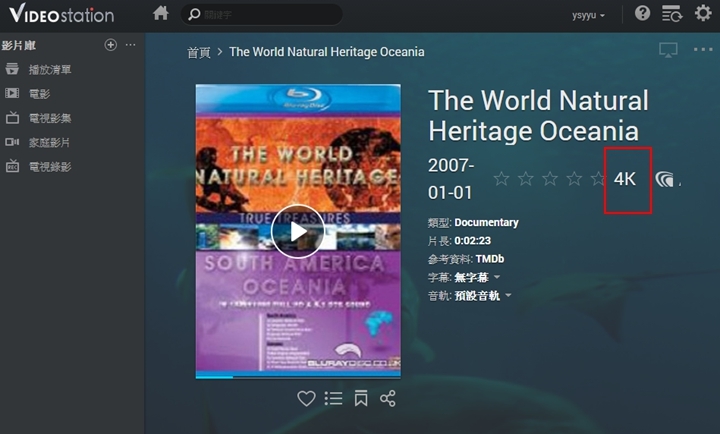Click the movie poster thumbnail
The height and width of the screenshot is (434, 720).
pos(298,231)
